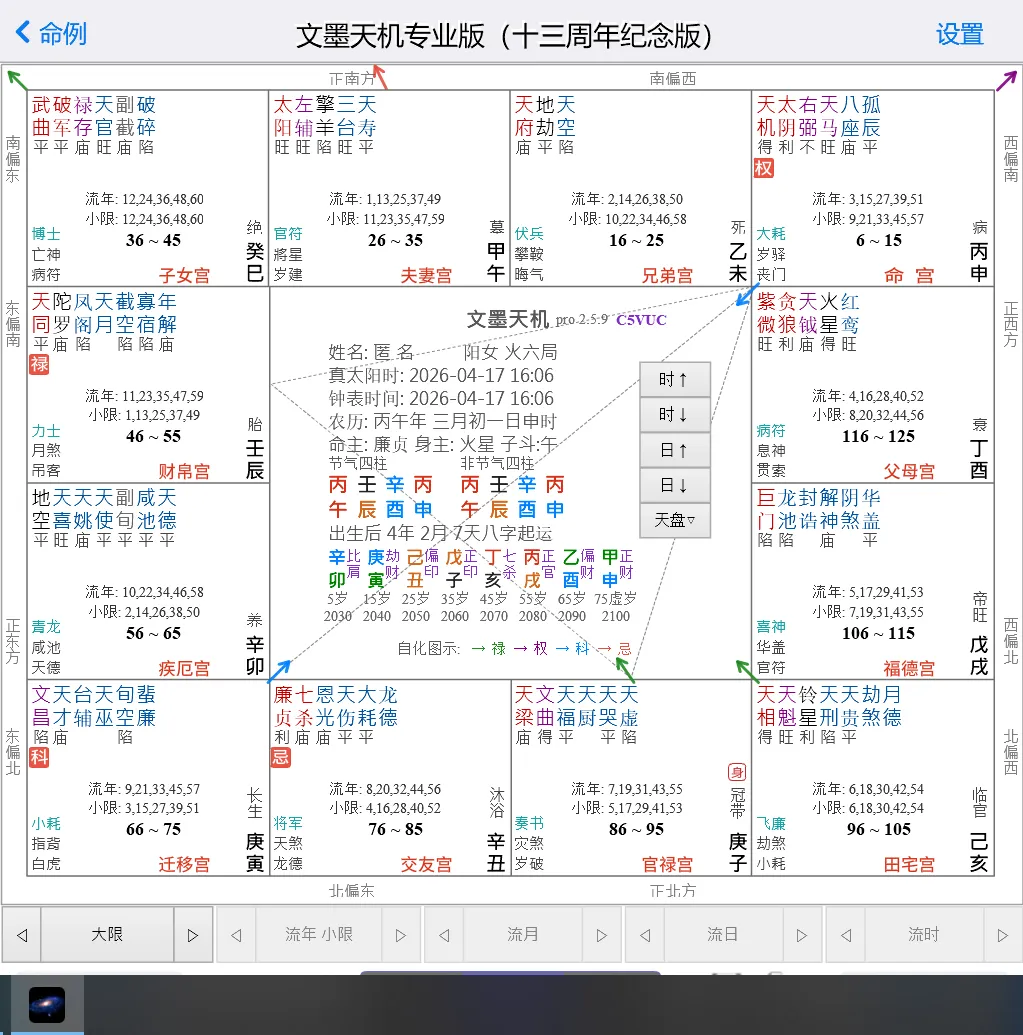Click the 忌 badge in 交友宫
This screenshot has height=1035, width=1023.
[x=280, y=757]
